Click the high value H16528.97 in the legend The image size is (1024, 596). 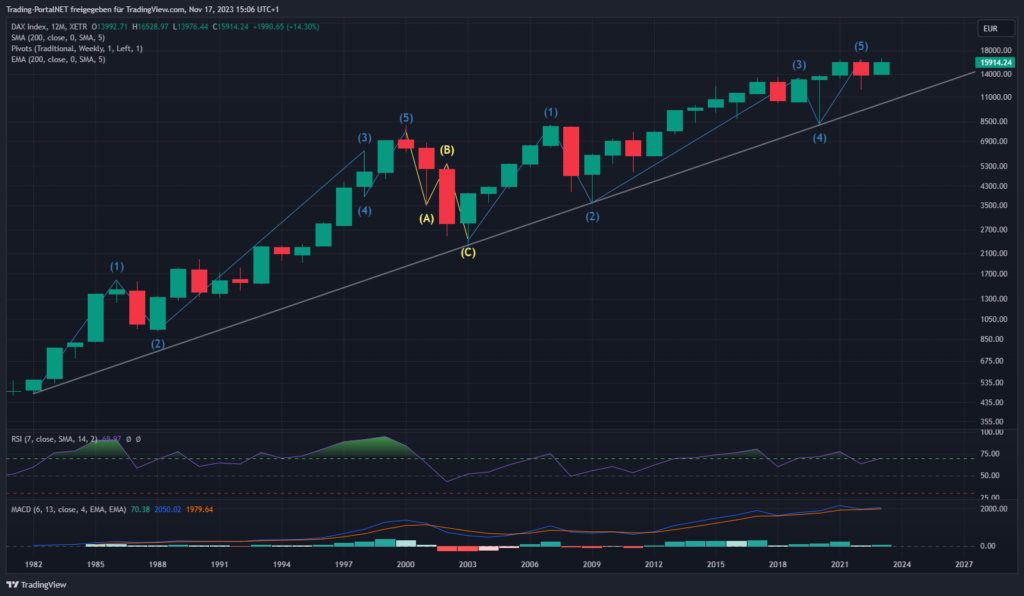(150, 27)
